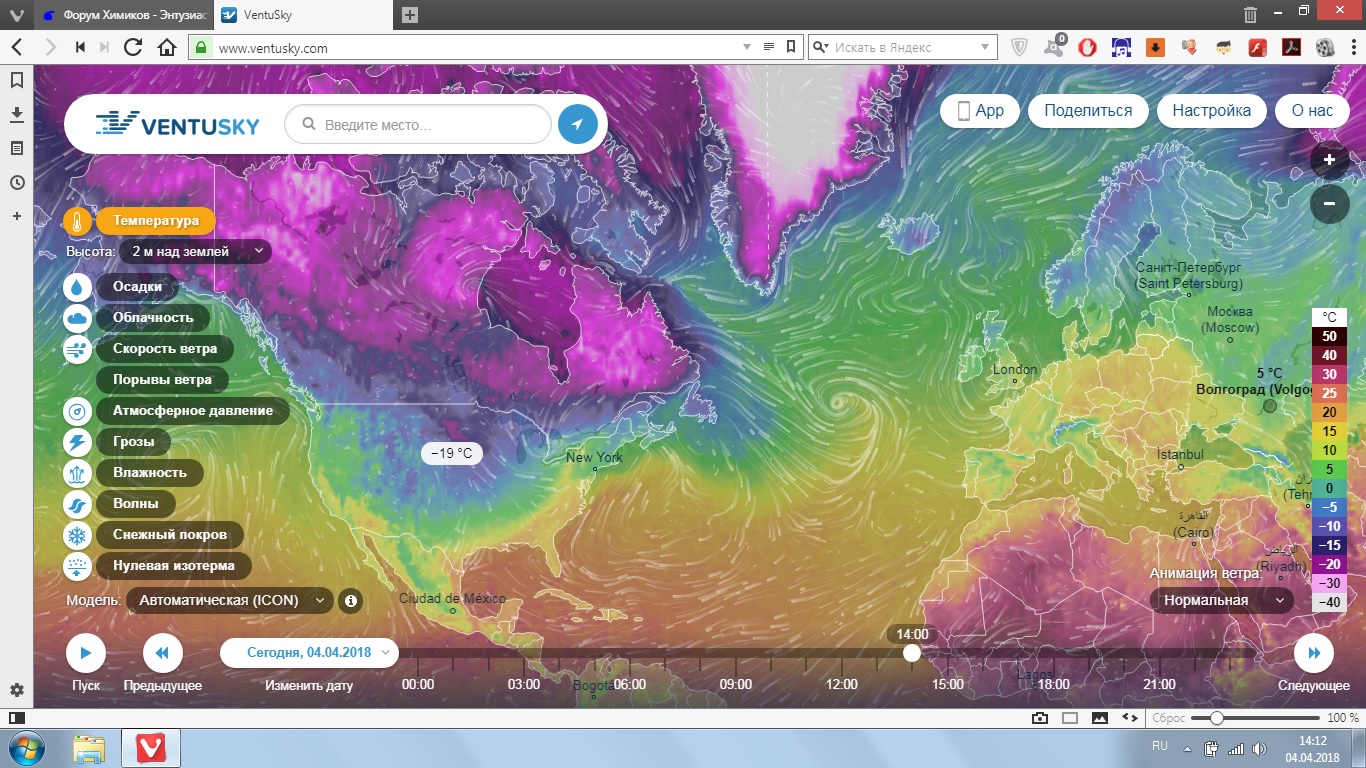The image size is (1366, 768).
Task: Expand the model dropdown Автоматическая (ICON)
Action: point(230,601)
